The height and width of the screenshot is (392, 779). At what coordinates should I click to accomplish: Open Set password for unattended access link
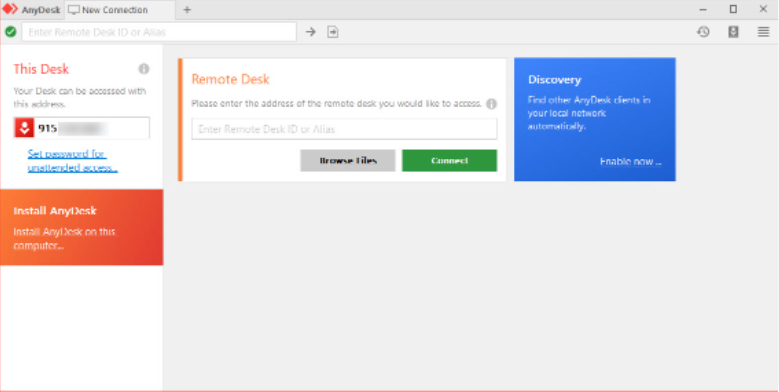pos(73,160)
